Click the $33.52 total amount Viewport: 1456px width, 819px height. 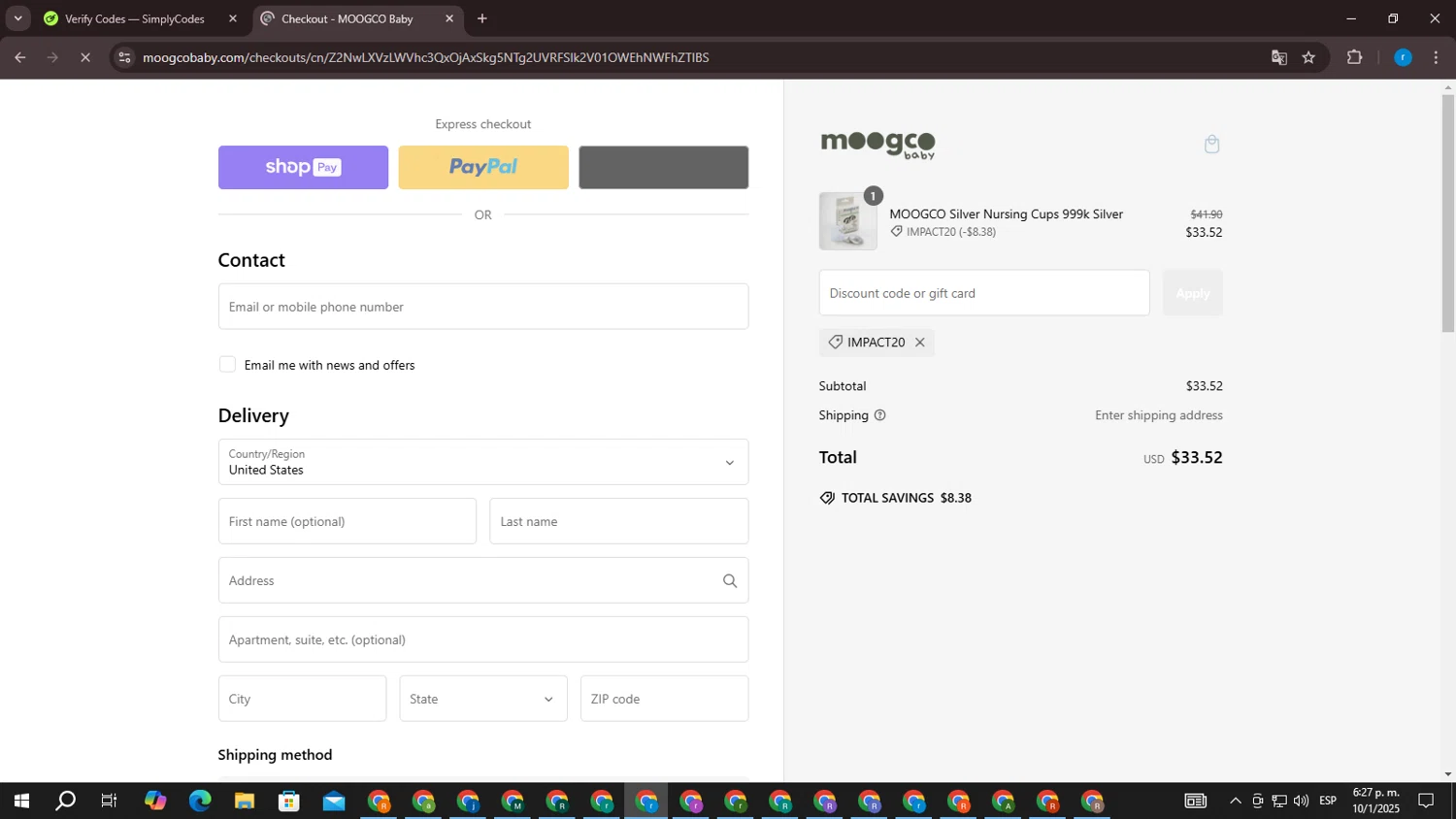(x=1197, y=457)
